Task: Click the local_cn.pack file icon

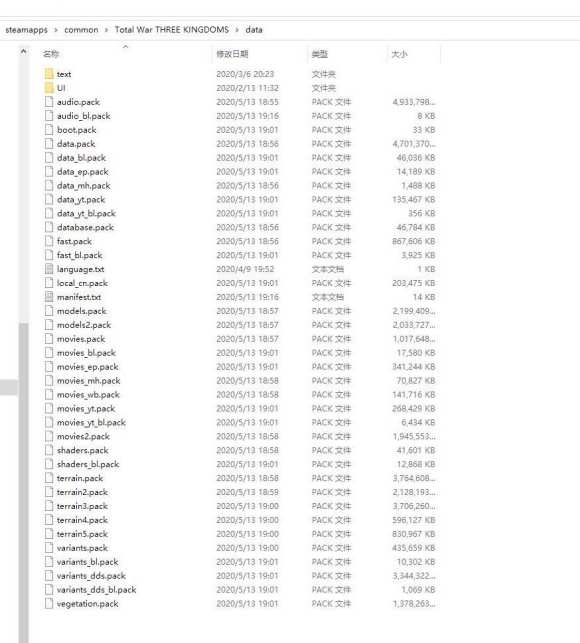Action: click(x=49, y=283)
